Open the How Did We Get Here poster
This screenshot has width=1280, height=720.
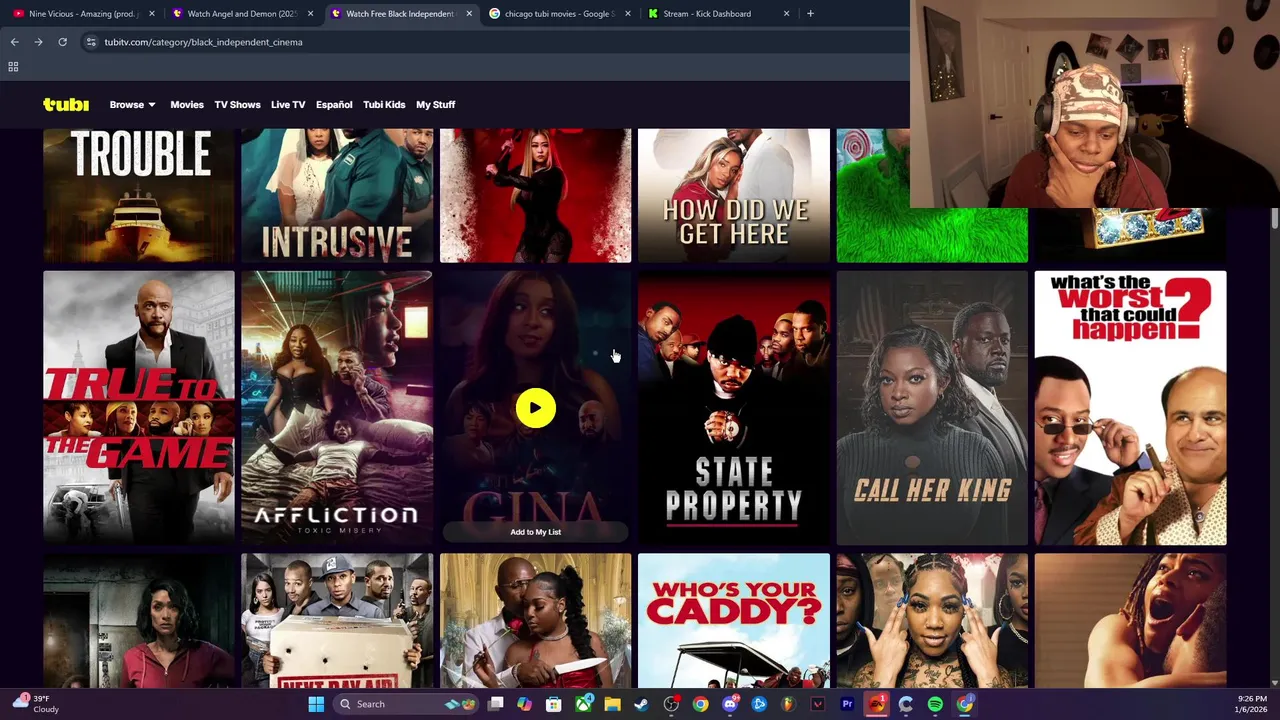tap(734, 195)
